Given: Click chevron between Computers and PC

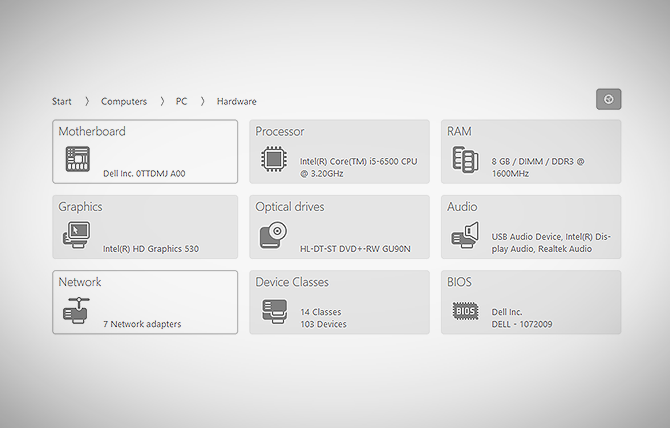Looking at the screenshot, I should click(162, 101).
